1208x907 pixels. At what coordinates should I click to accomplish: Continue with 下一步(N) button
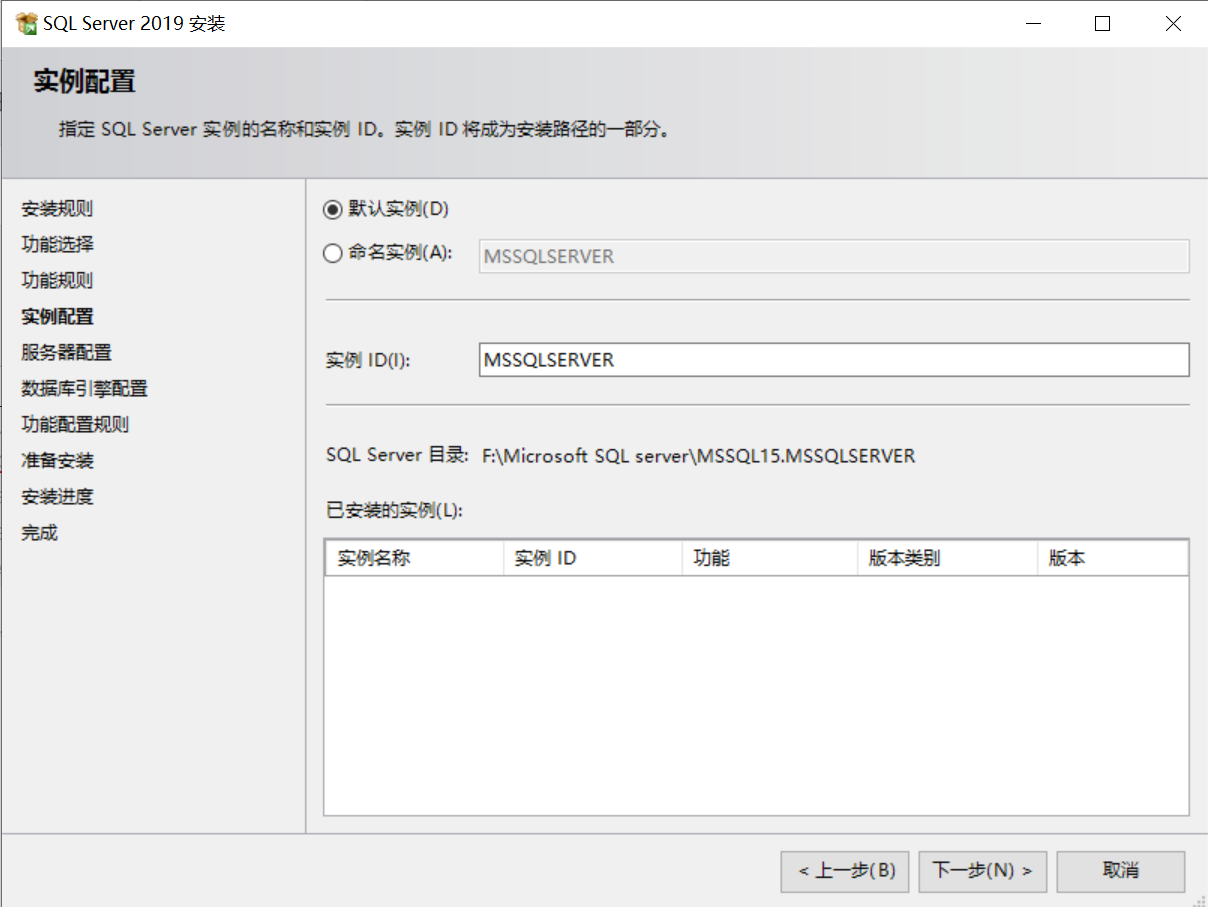pyautogui.click(x=983, y=871)
